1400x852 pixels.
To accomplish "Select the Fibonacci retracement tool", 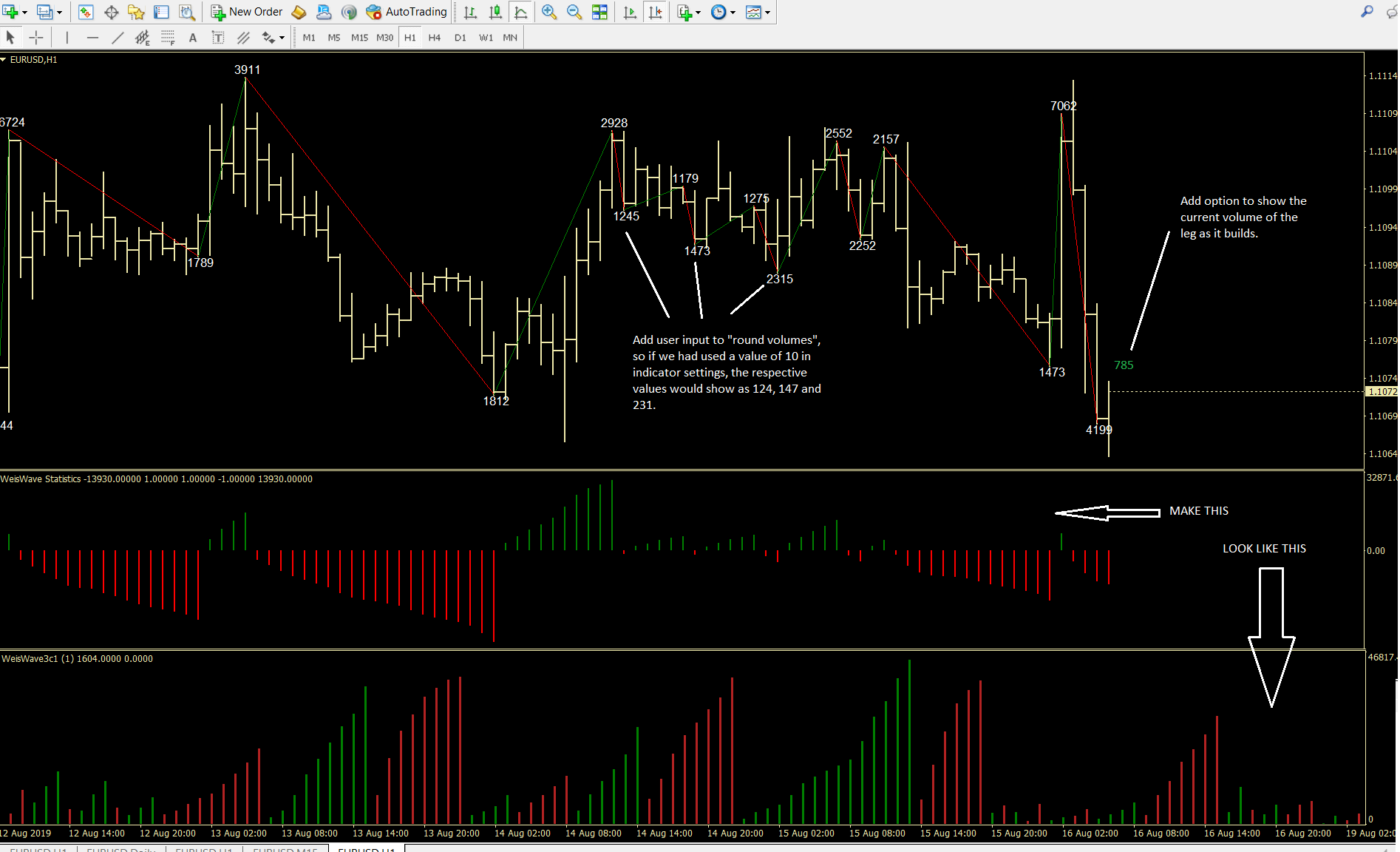I will click(x=168, y=37).
